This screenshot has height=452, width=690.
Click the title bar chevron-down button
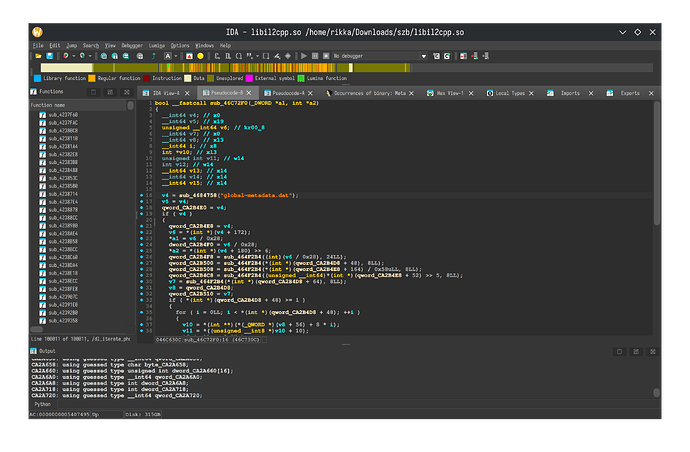[622, 32]
